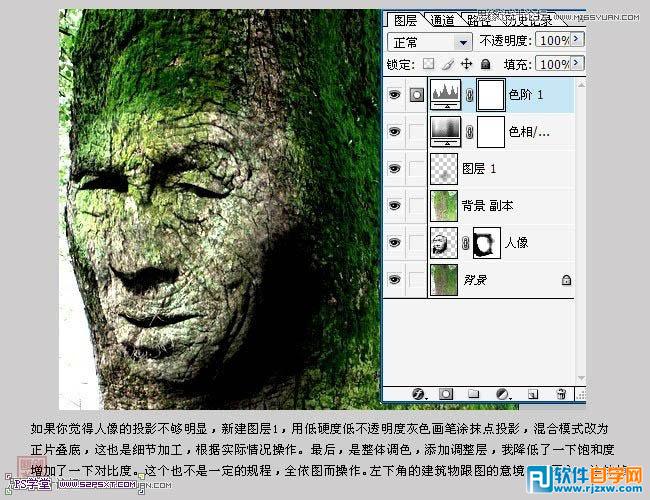
Task: Click mask indicator box on 色阶 1
Action: pos(417,95)
